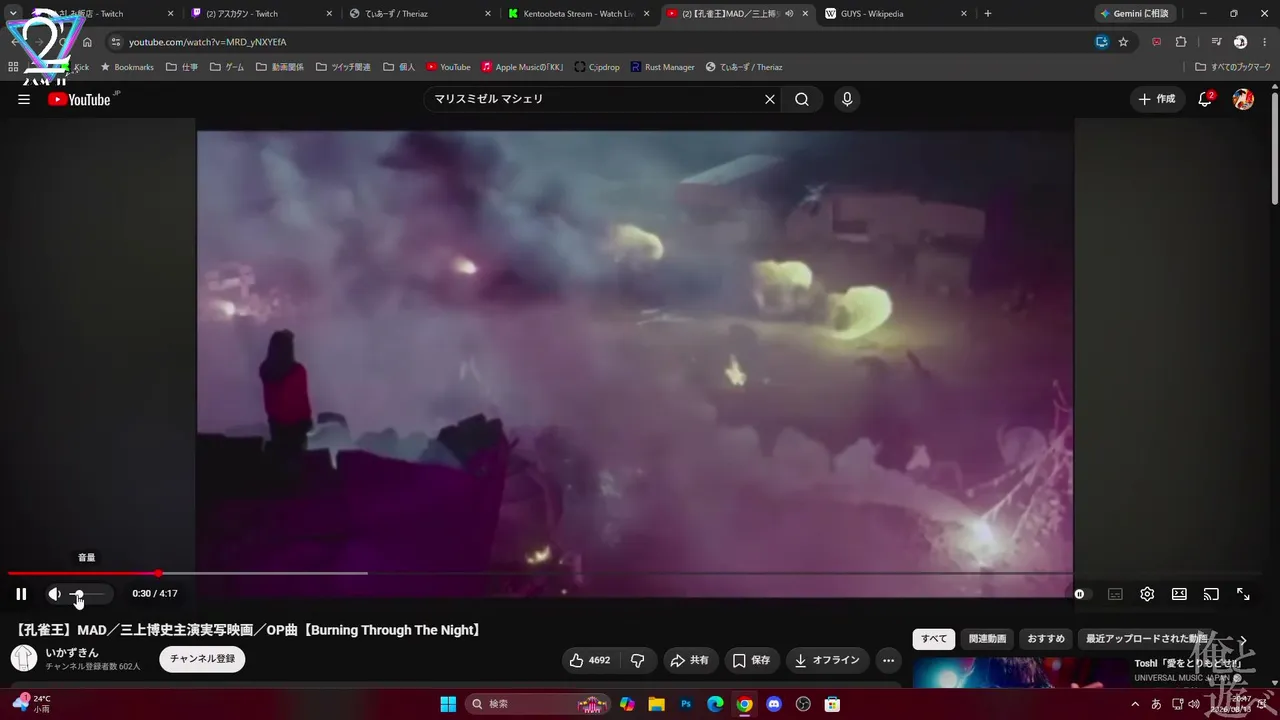Open the YouTube bookmark
The width and height of the screenshot is (1280, 720).
(x=448, y=67)
